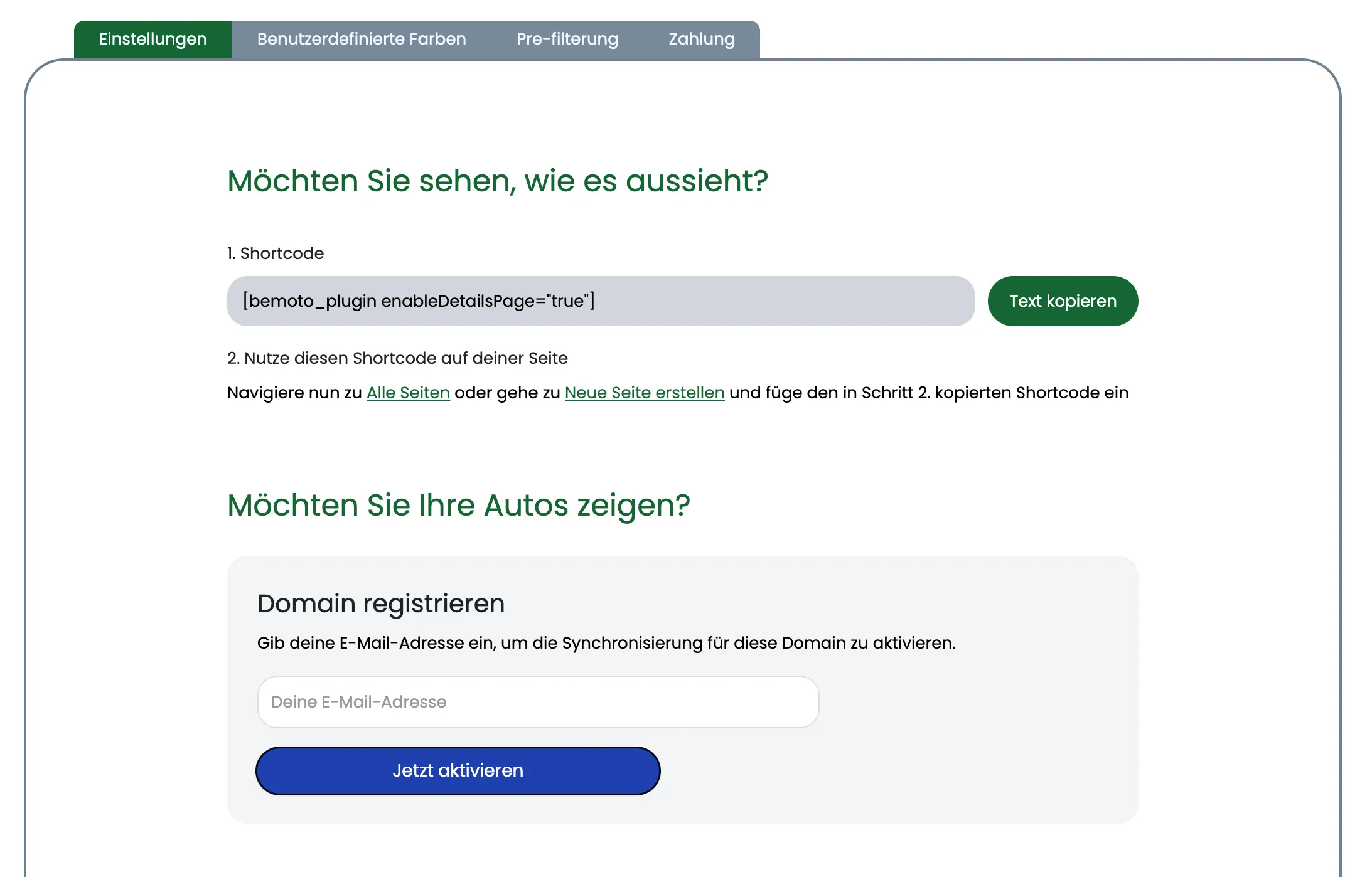Click the 'Möchten Sie Ihre Autos zeigen?' heading
1372x877 pixels.
tap(458, 505)
